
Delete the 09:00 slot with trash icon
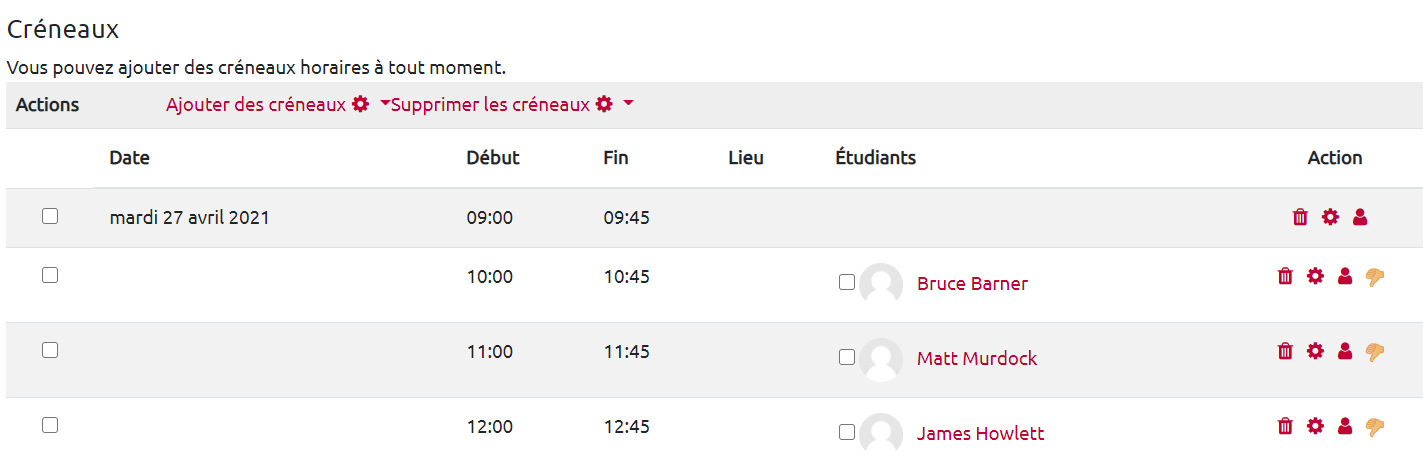point(1300,217)
